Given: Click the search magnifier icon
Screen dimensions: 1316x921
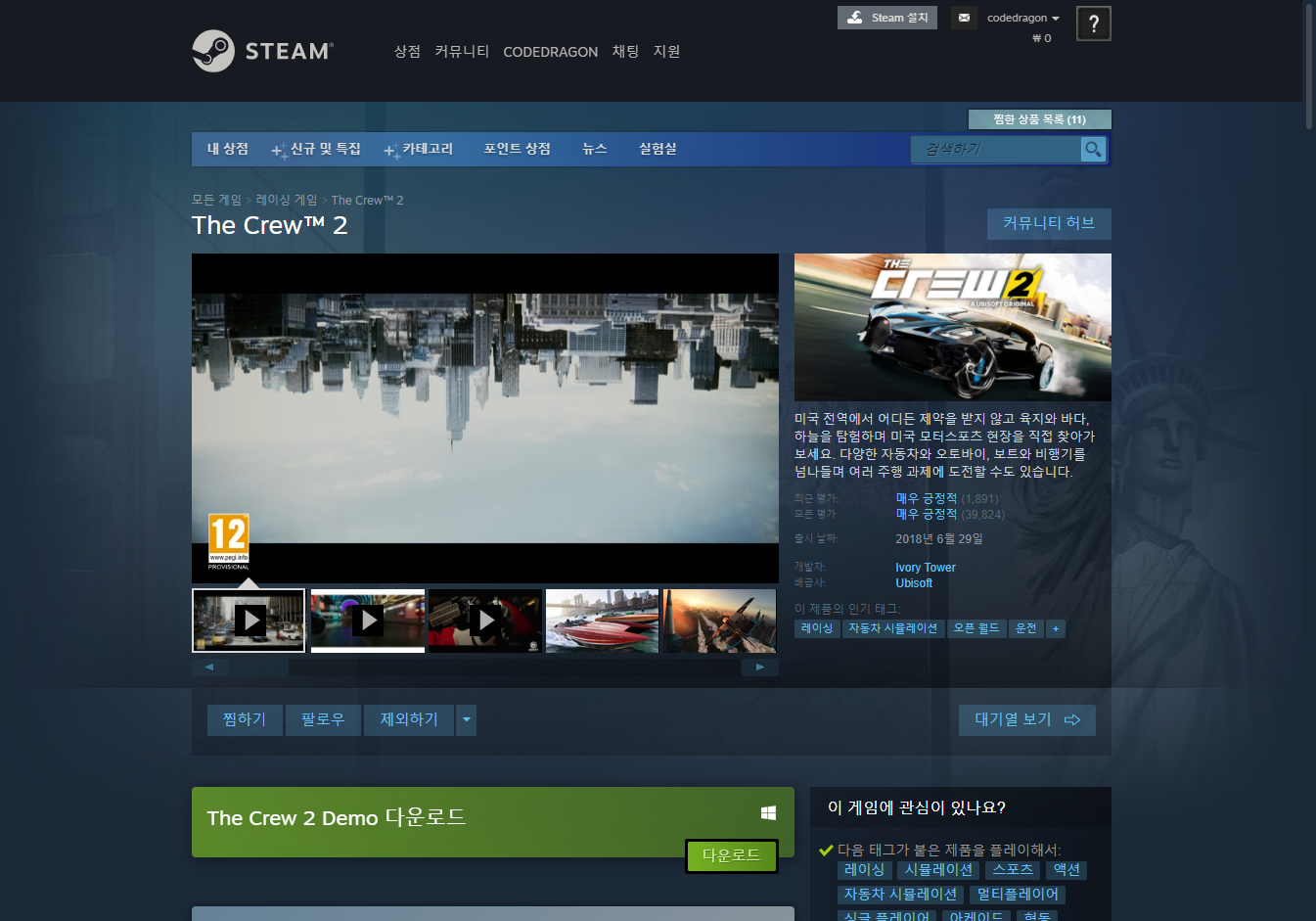Looking at the screenshot, I should (x=1093, y=149).
